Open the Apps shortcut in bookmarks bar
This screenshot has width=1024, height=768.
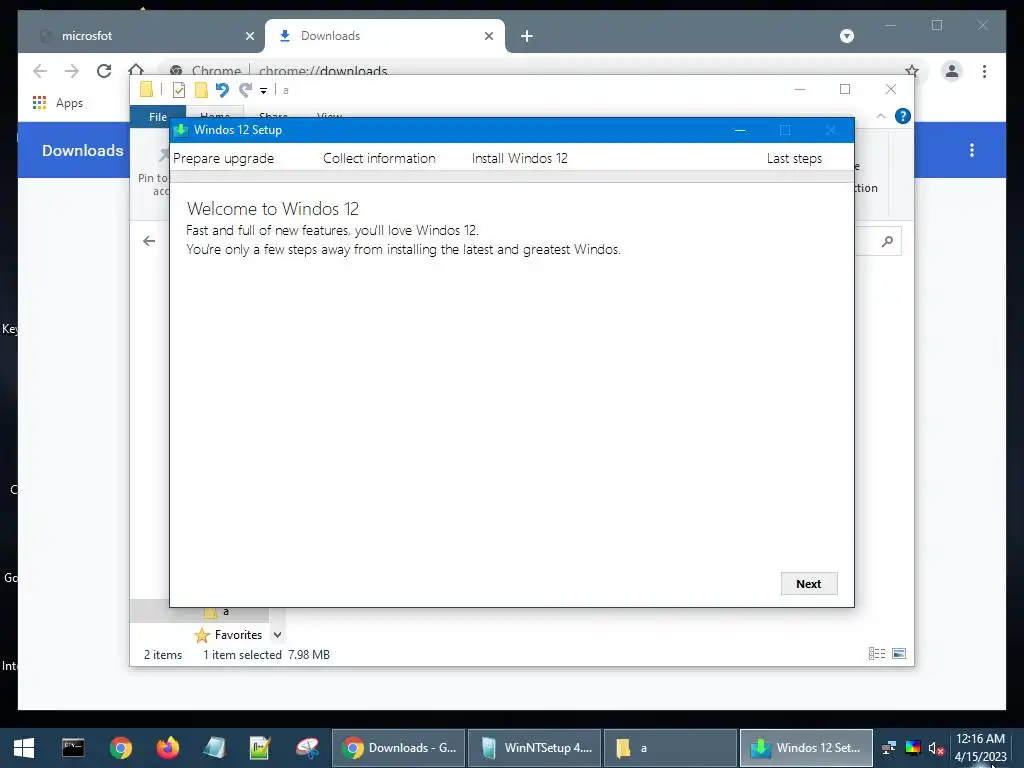pos(58,103)
